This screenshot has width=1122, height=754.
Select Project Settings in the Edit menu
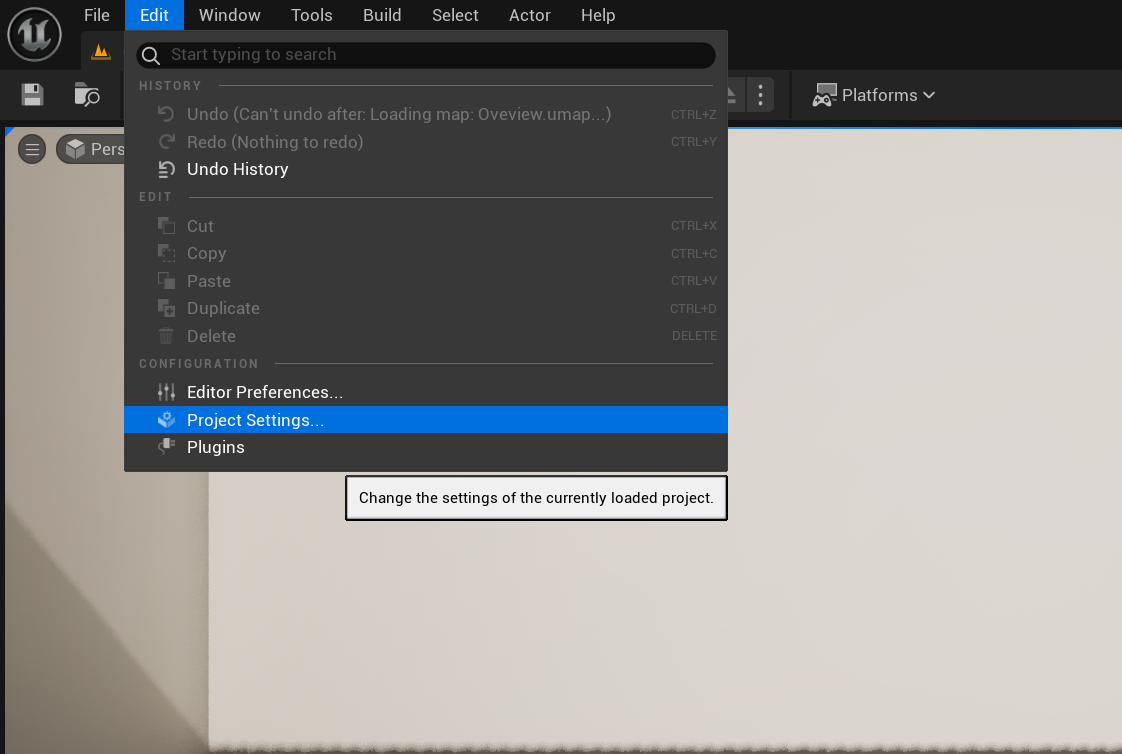(255, 419)
